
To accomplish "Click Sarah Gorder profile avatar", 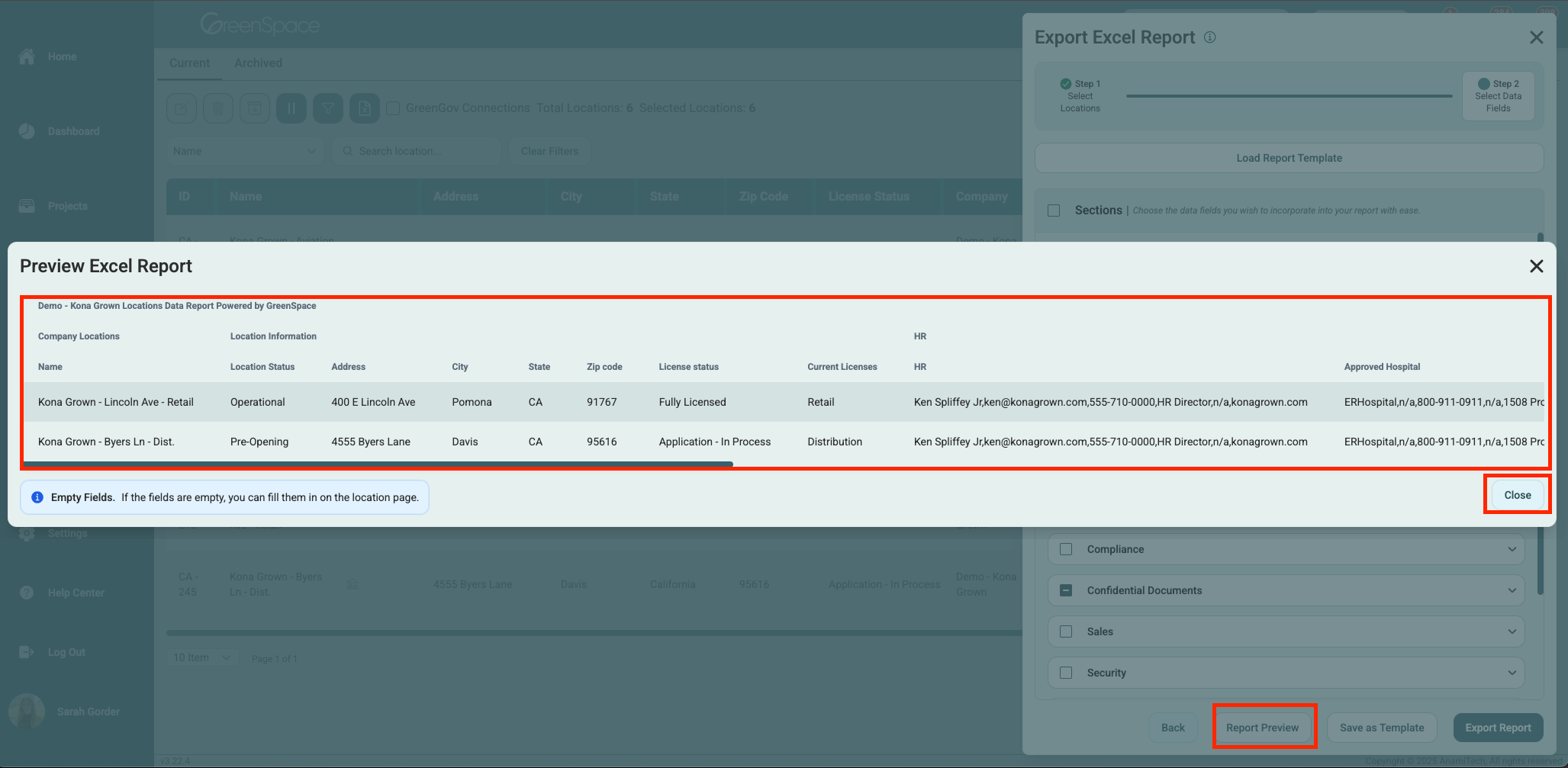I will coord(27,712).
